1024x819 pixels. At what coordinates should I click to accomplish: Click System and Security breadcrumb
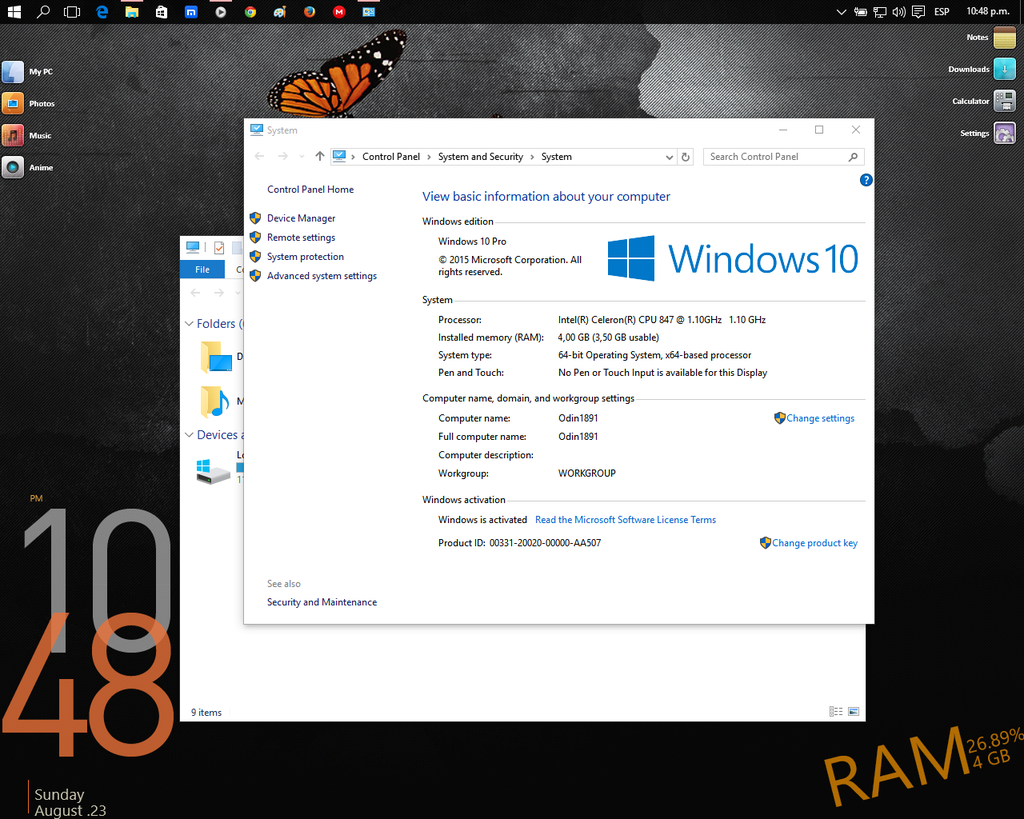click(481, 157)
